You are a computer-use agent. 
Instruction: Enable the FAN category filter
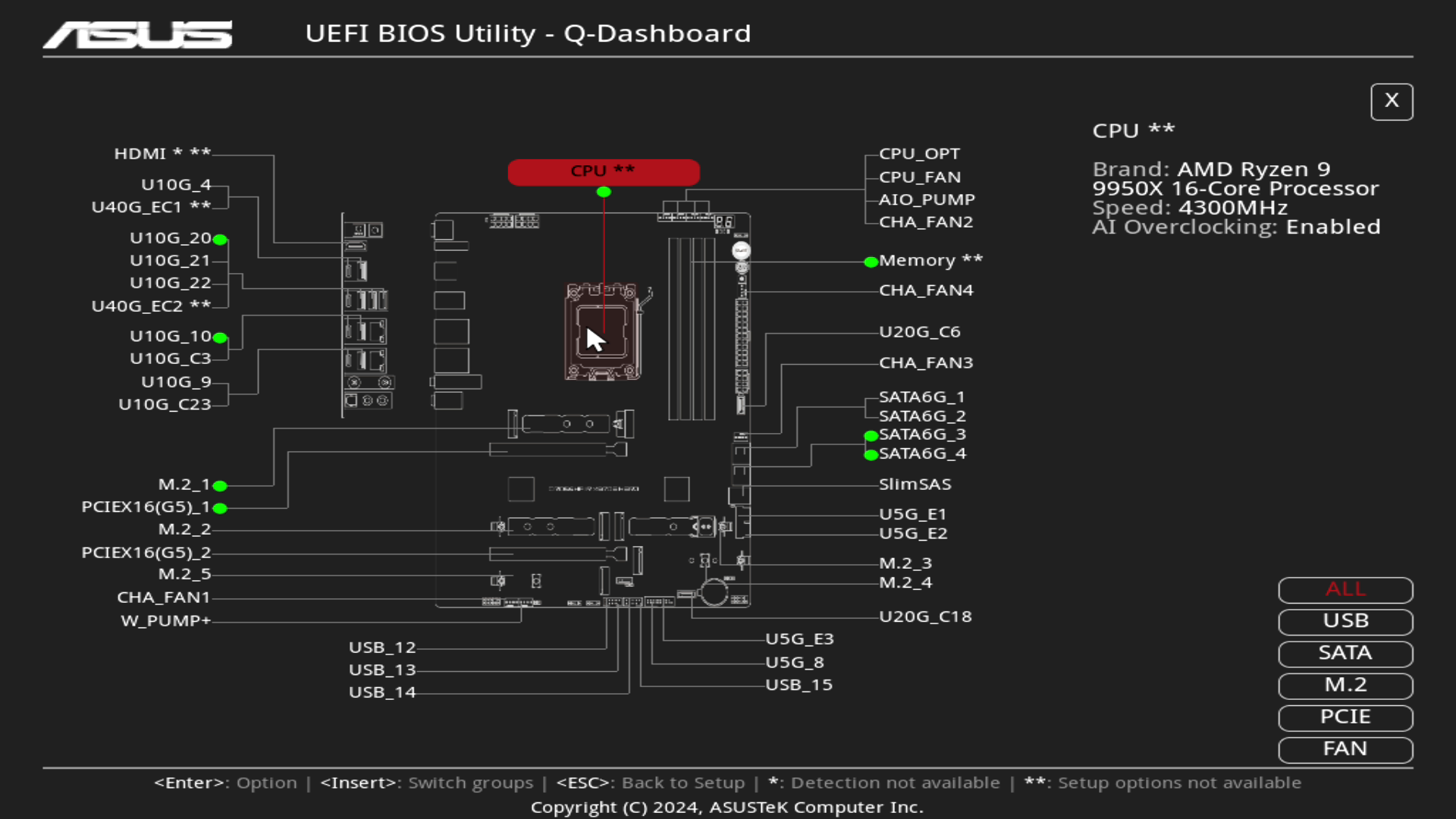pos(1345,749)
